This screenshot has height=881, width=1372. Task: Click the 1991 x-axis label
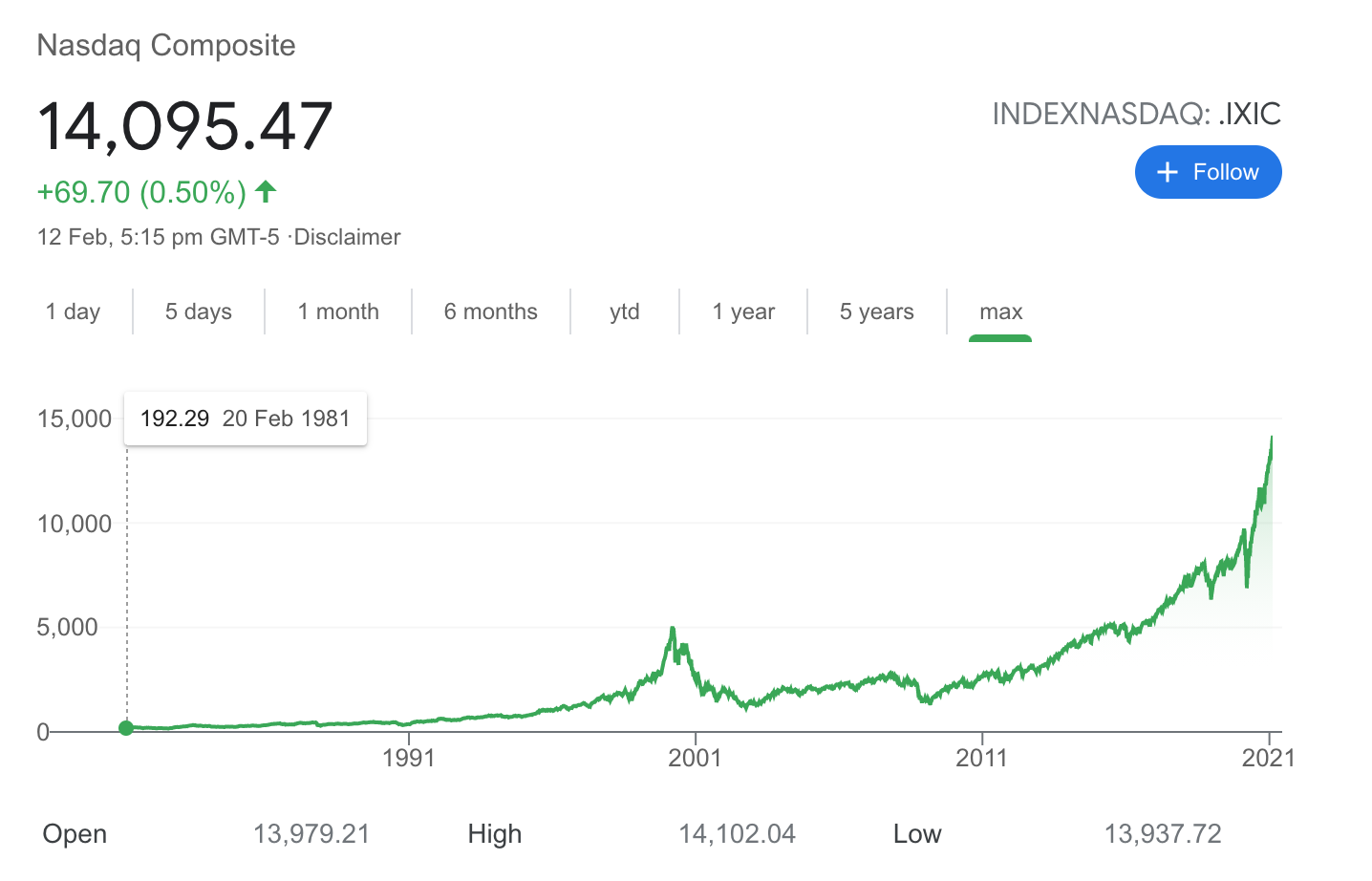pyautogui.click(x=409, y=759)
